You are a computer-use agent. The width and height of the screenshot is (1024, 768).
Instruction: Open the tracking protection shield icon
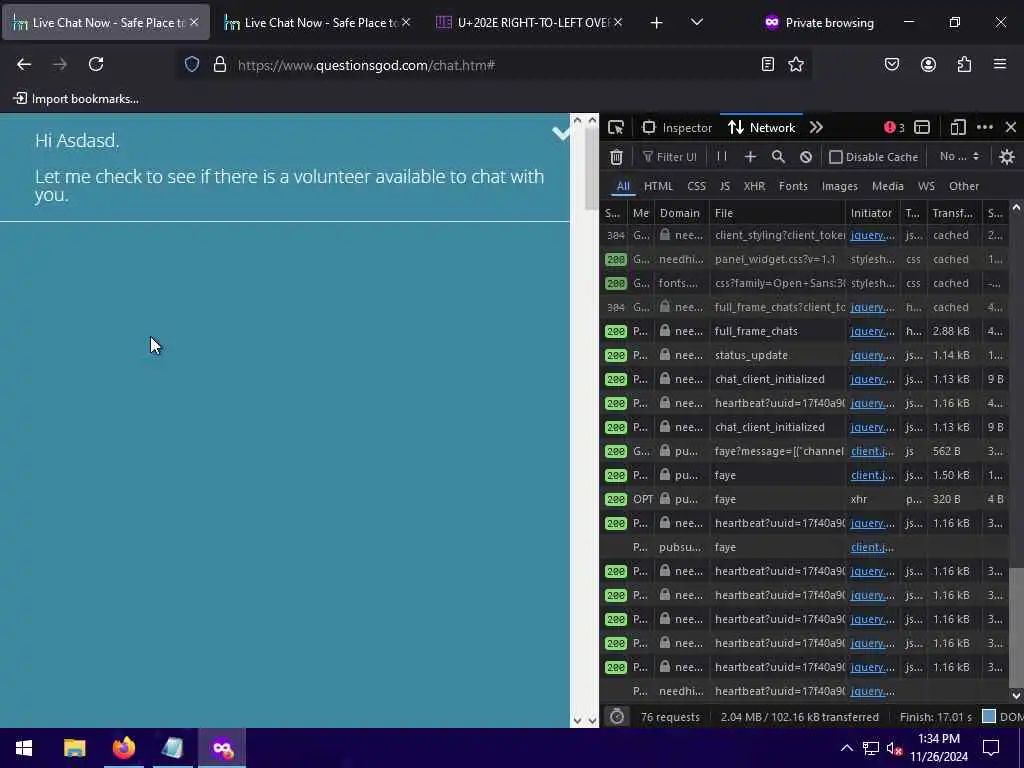pos(191,64)
